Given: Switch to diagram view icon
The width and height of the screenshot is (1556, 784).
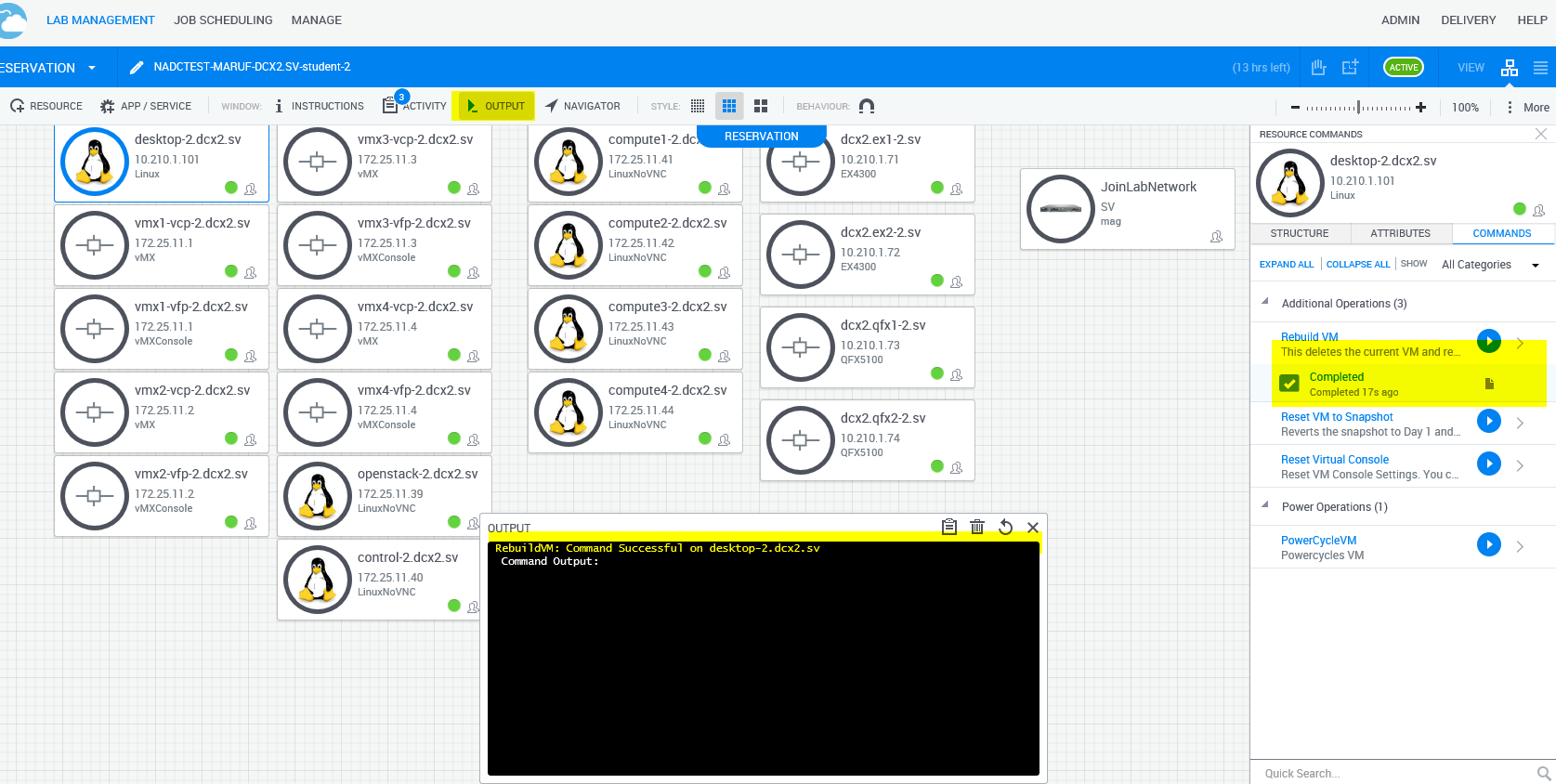Looking at the screenshot, I should click(x=1509, y=67).
